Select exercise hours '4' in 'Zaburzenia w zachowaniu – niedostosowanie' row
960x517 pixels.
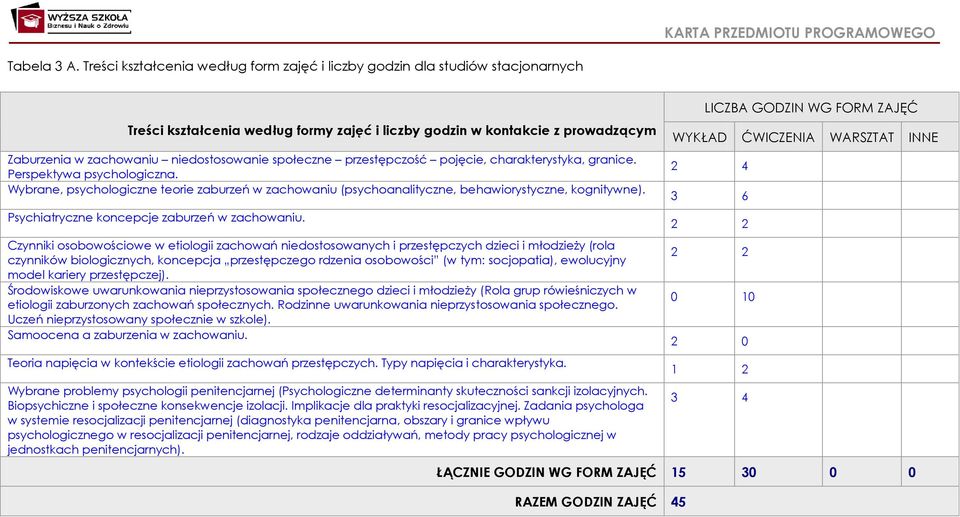coord(745,166)
